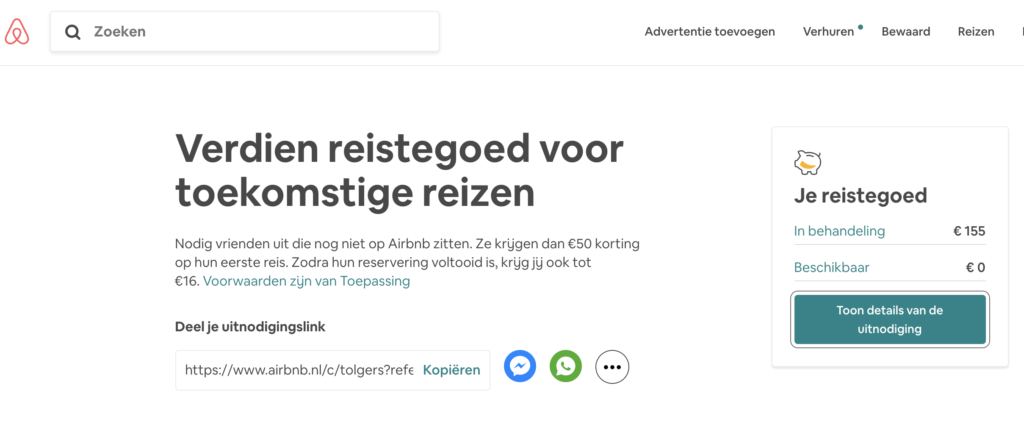The height and width of the screenshot is (433, 1024).
Task: Click Kopiëren to copy invite link
Action: click(x=451, y=370)
